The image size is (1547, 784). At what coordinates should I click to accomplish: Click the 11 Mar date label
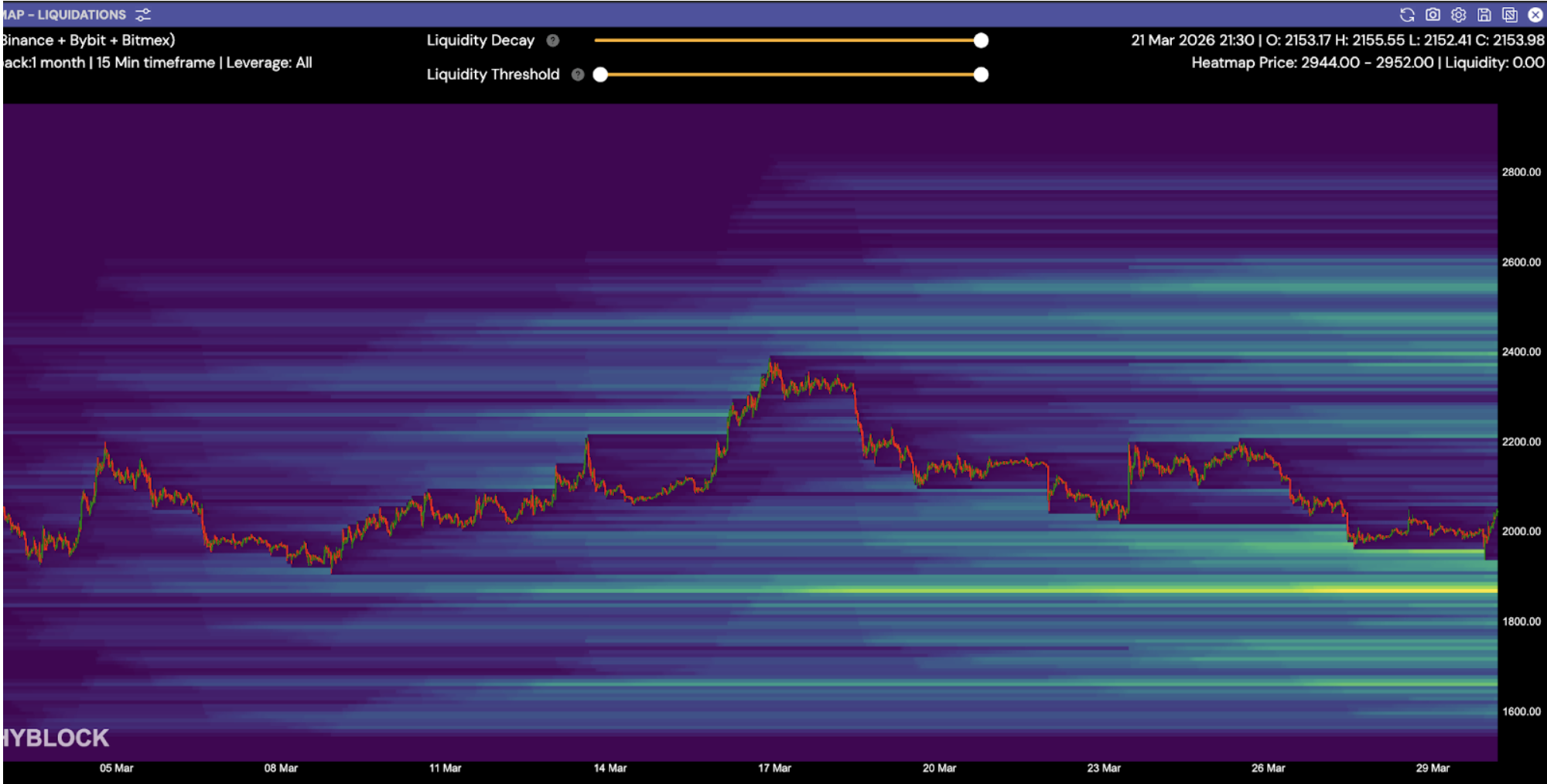tap(445, 768)
